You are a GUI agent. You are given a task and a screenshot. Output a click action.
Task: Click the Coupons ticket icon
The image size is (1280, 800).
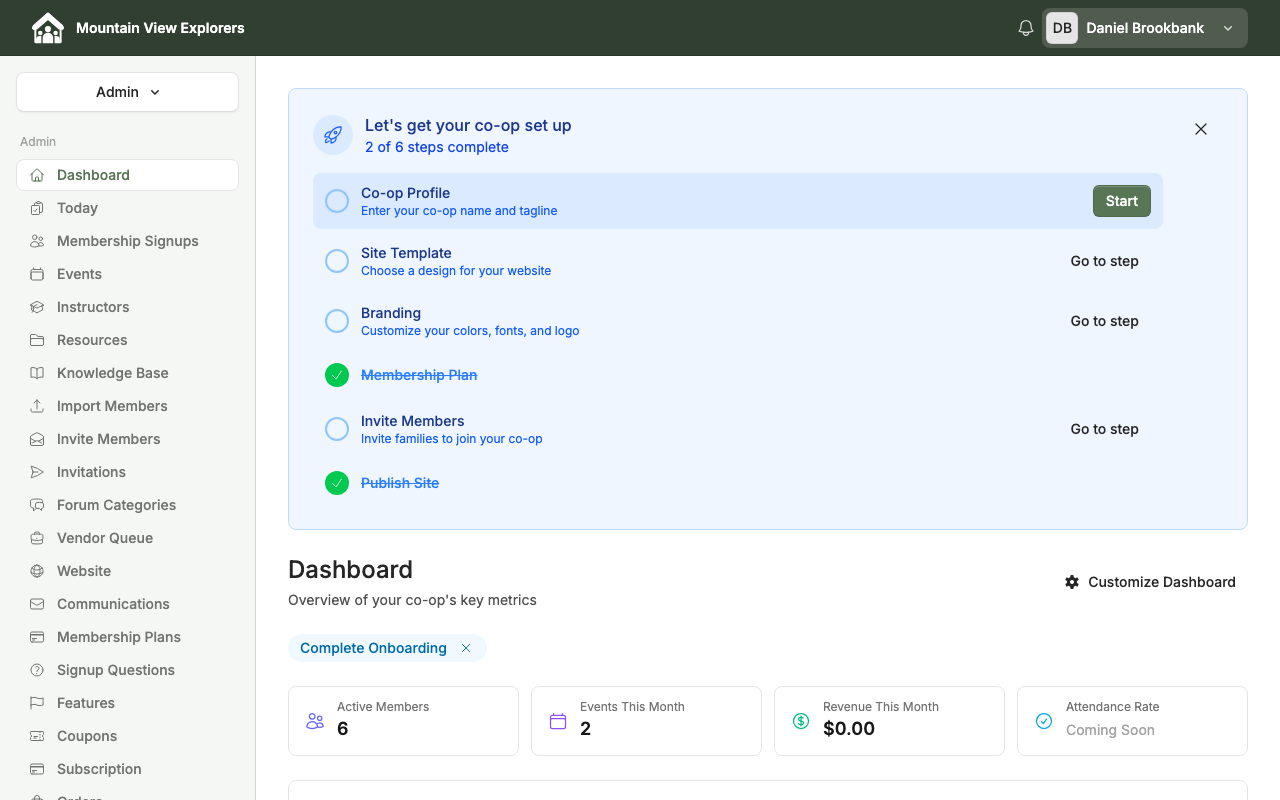(x=37, y=736)
